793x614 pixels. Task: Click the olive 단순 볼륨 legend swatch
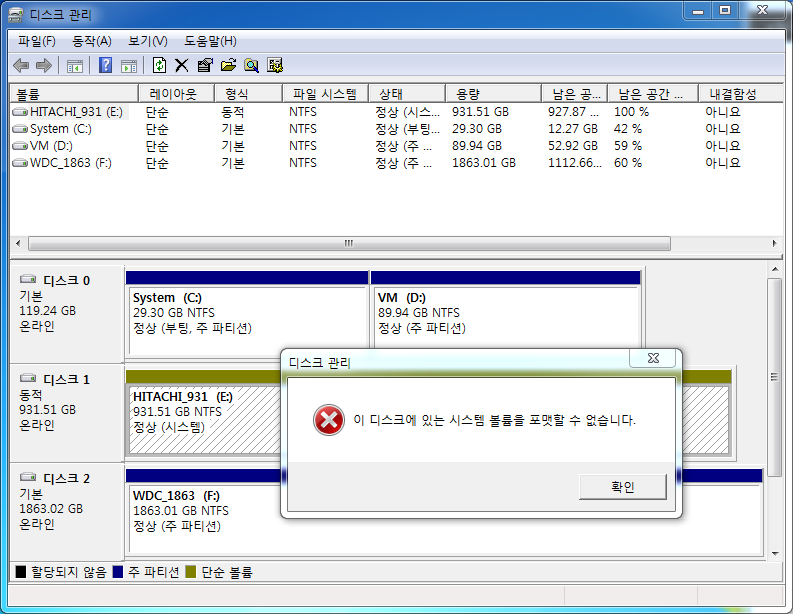190,573
